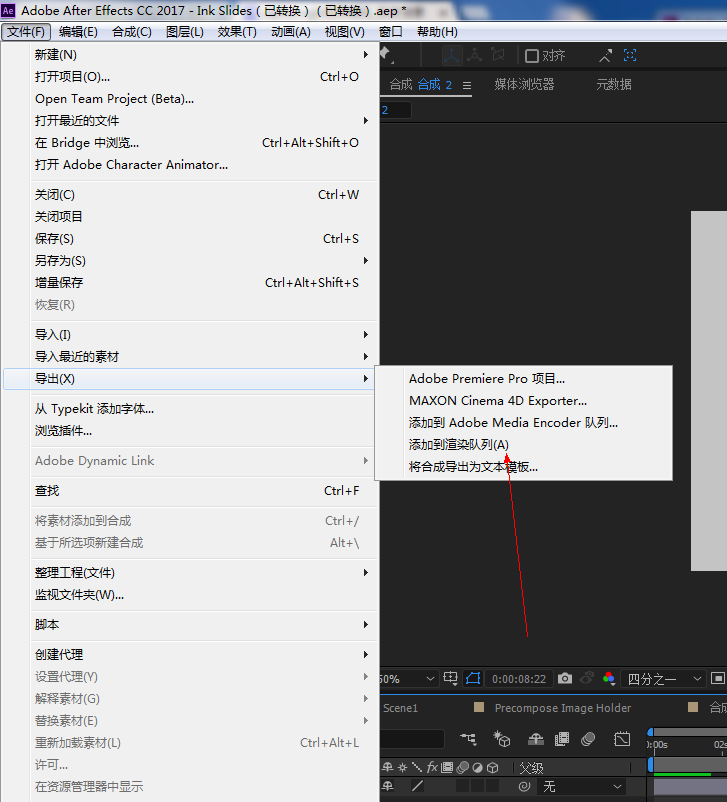The image size is (727, 802).
Task: Click the 合成 timeline tab color label
Action: pos(693,707)
